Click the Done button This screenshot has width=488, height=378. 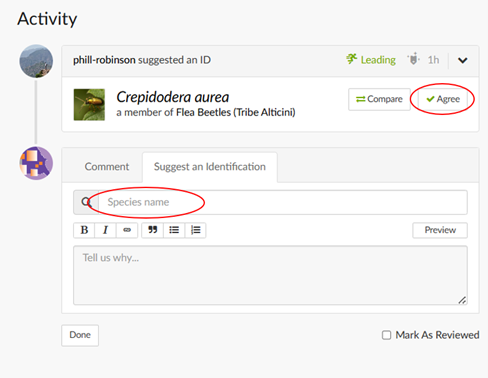80,335
